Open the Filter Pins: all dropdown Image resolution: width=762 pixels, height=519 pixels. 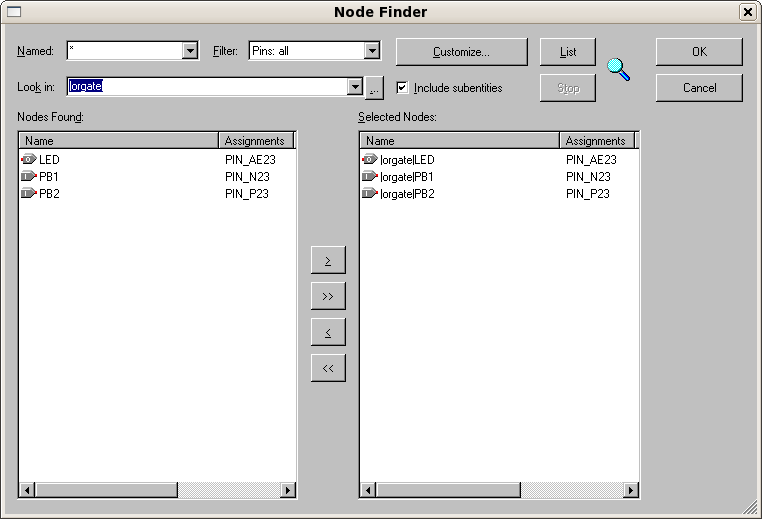[x=372, y=51]
